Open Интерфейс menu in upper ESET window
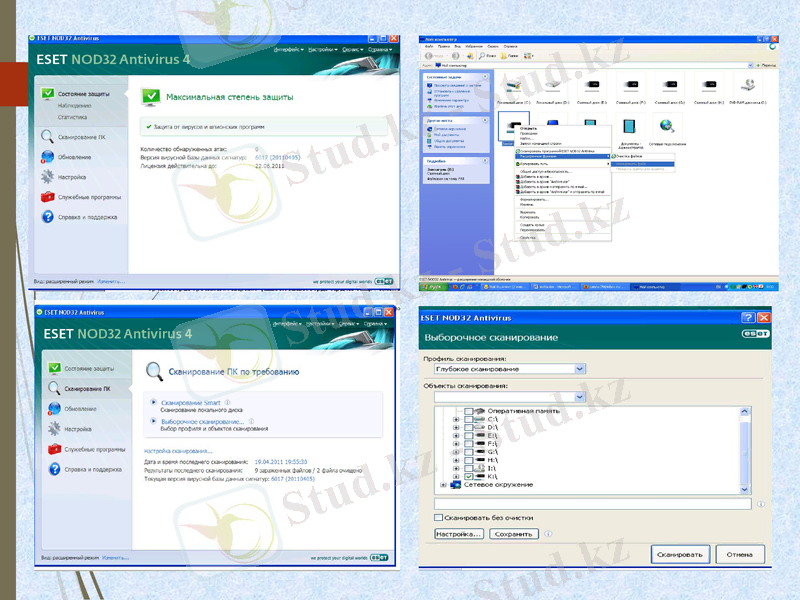This screenshot has height=600, width=800. coord(287,49)
